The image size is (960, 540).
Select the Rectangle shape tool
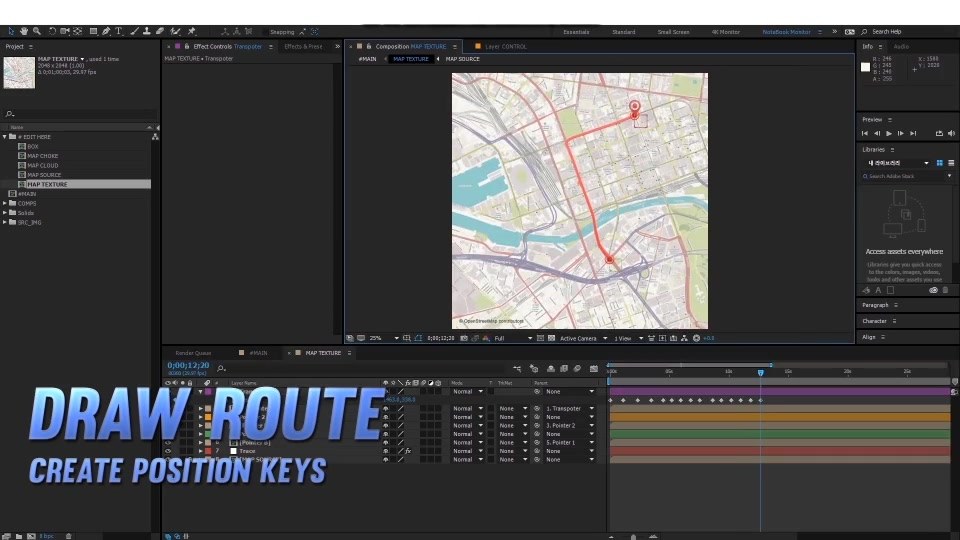93,31
